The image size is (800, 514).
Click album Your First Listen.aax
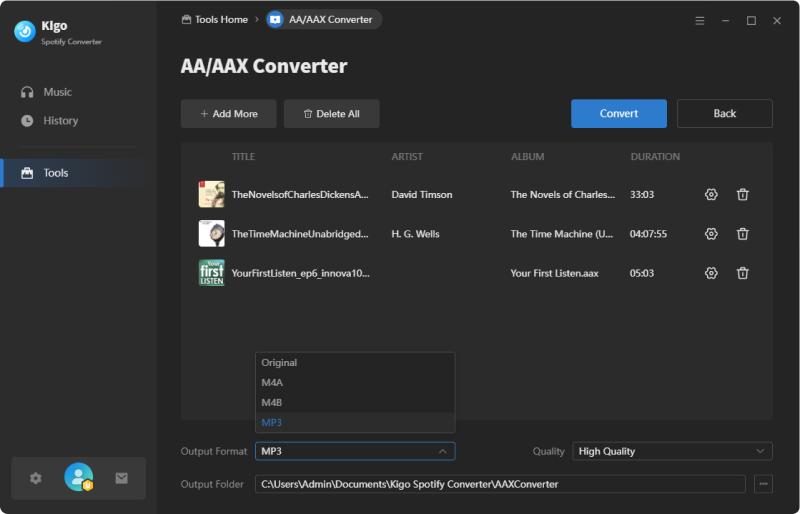[x=555, y=273]
